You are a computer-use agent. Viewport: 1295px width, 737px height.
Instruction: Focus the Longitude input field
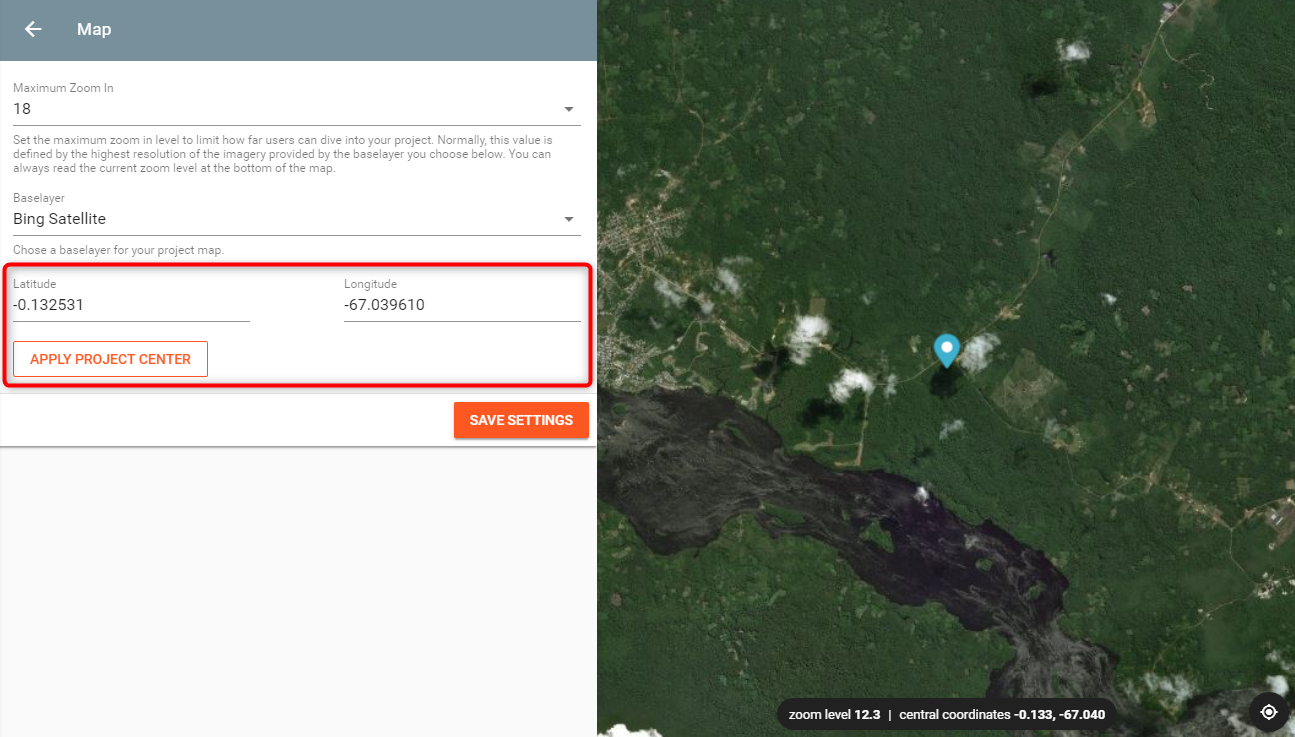pyautogui.click(x=461, y=305)
